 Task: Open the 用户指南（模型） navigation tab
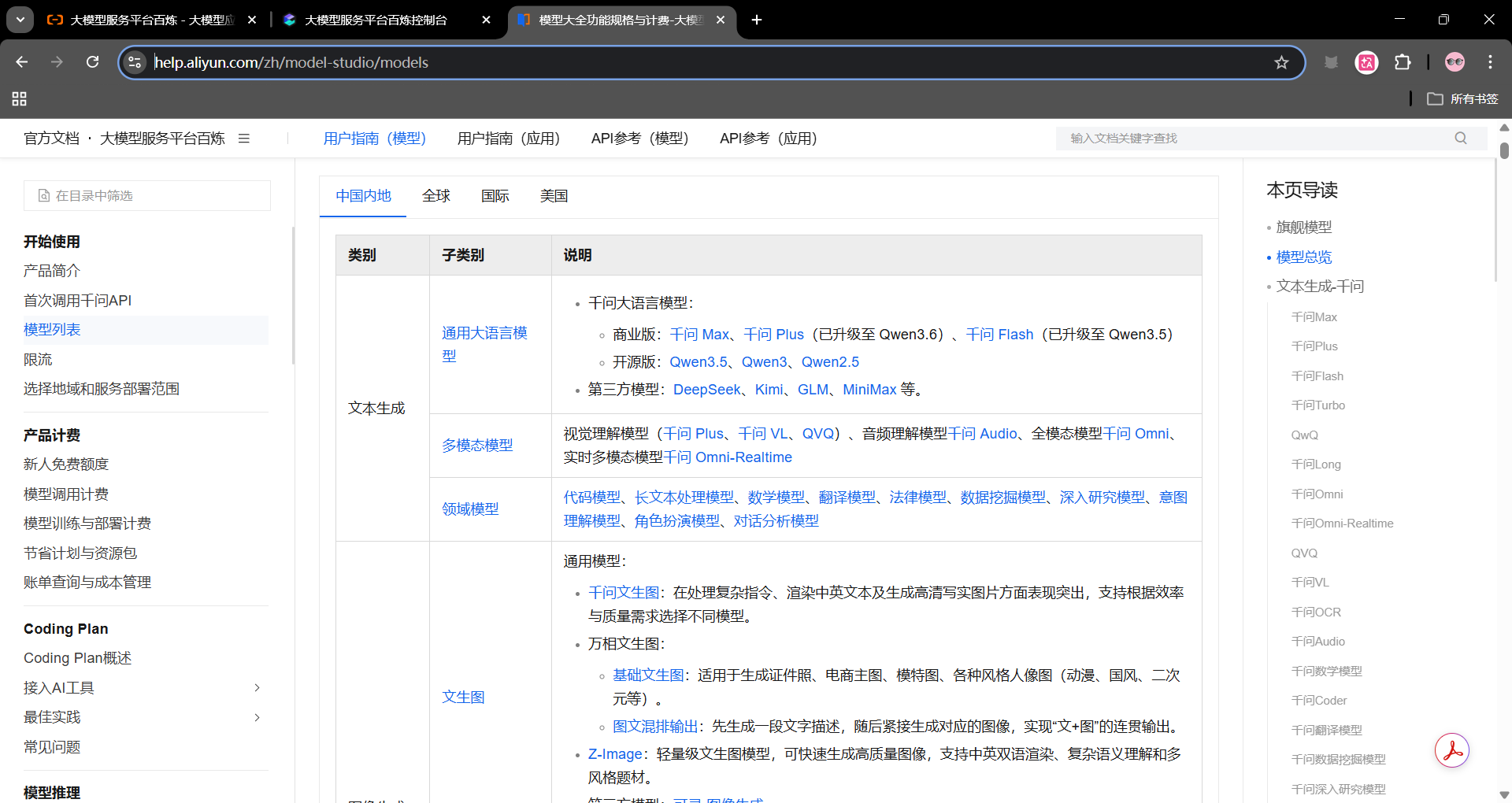pyautogui.click(x=375, y=139)
